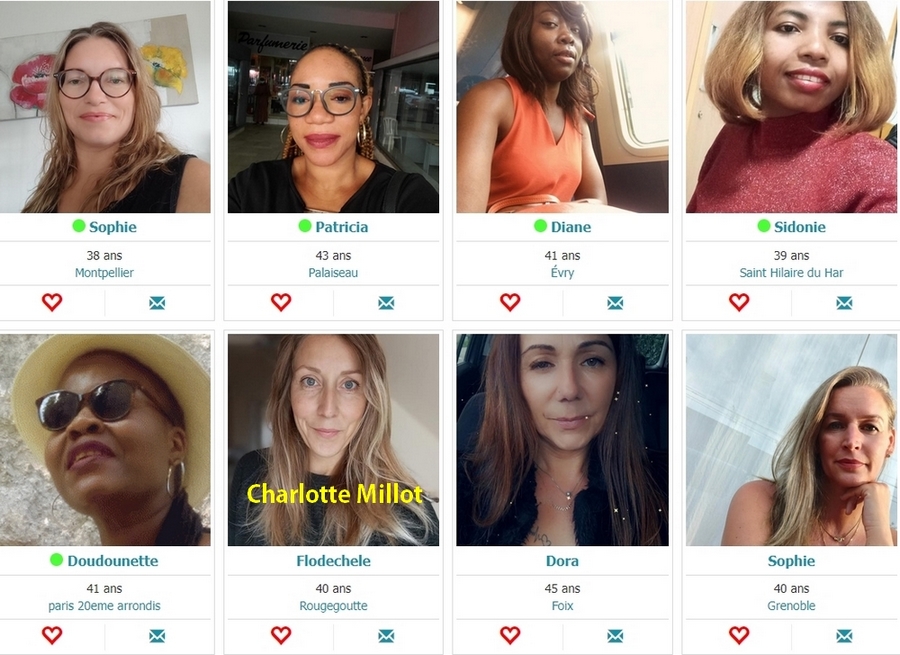Select the Montpellier city link
Viewport: 900px width, 655px height.
tap(104, 273)
